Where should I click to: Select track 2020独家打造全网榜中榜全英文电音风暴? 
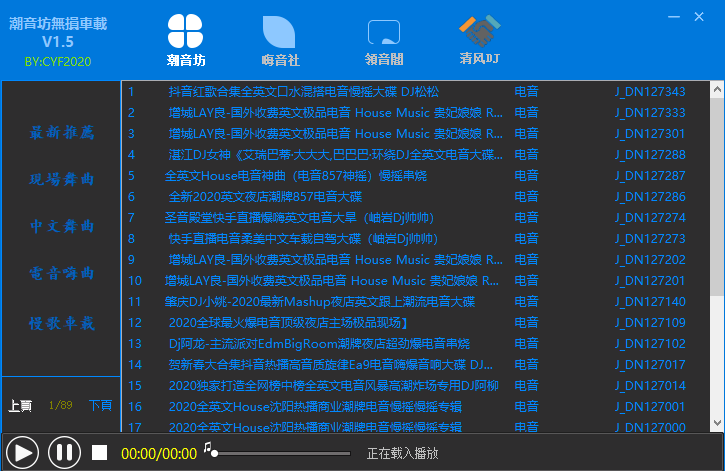[x=333, y=386]
